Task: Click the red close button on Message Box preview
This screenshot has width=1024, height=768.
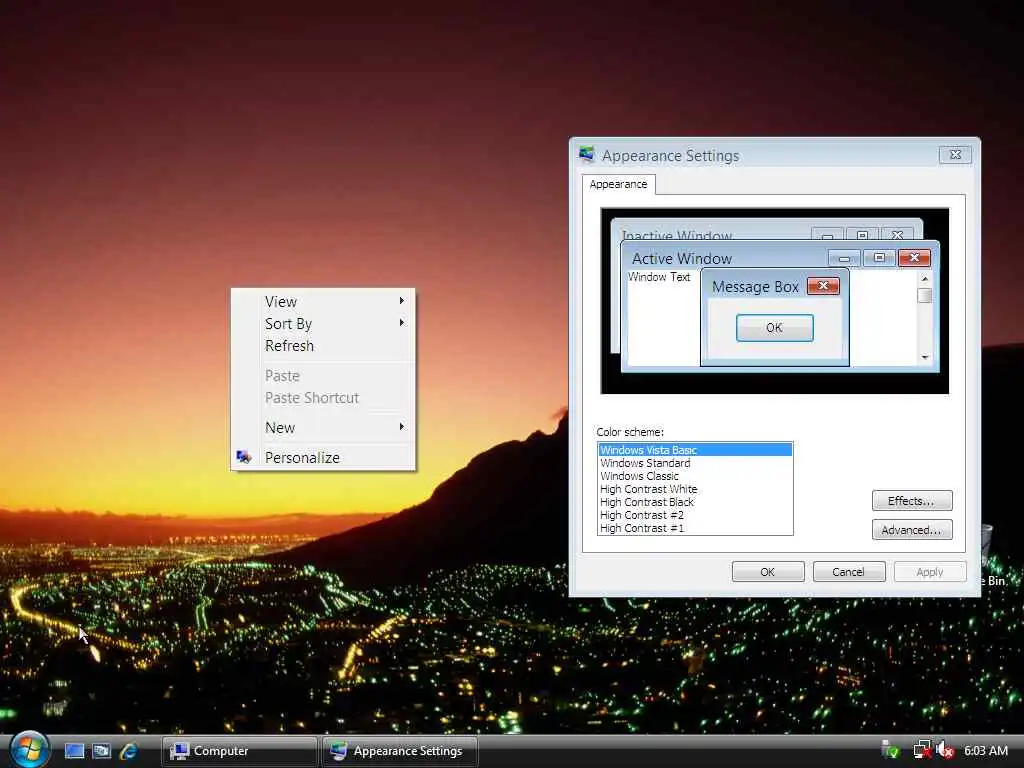Action: [824, 286]
